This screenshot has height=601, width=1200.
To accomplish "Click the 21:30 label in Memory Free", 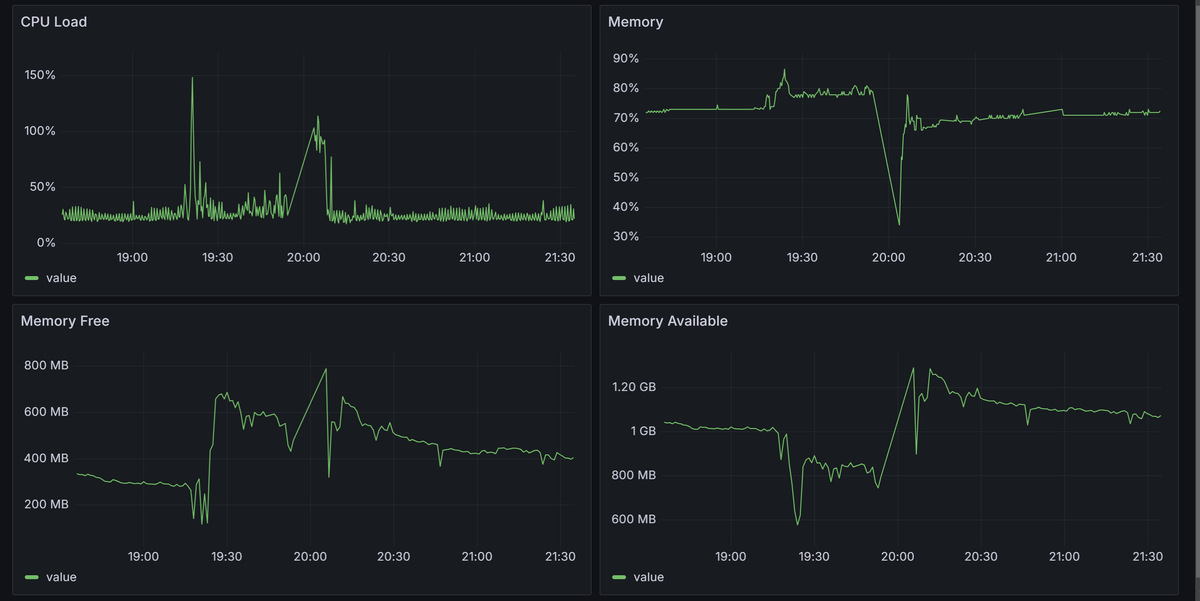I will [x=560, y=556].
